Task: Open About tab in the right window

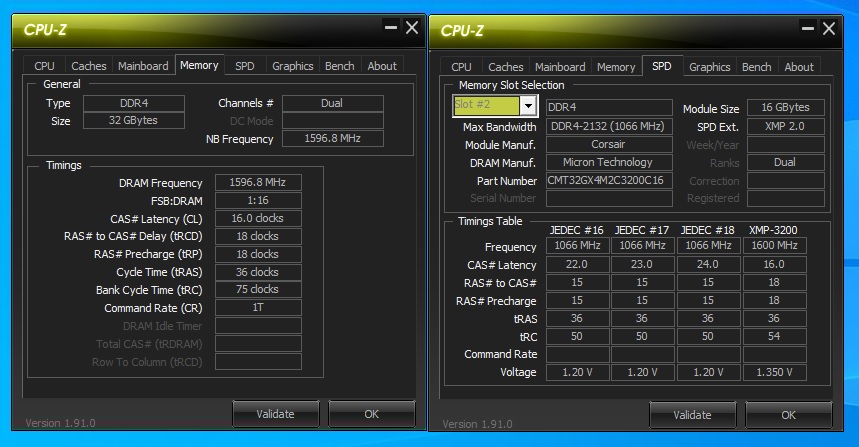Action: pos(799,67)
